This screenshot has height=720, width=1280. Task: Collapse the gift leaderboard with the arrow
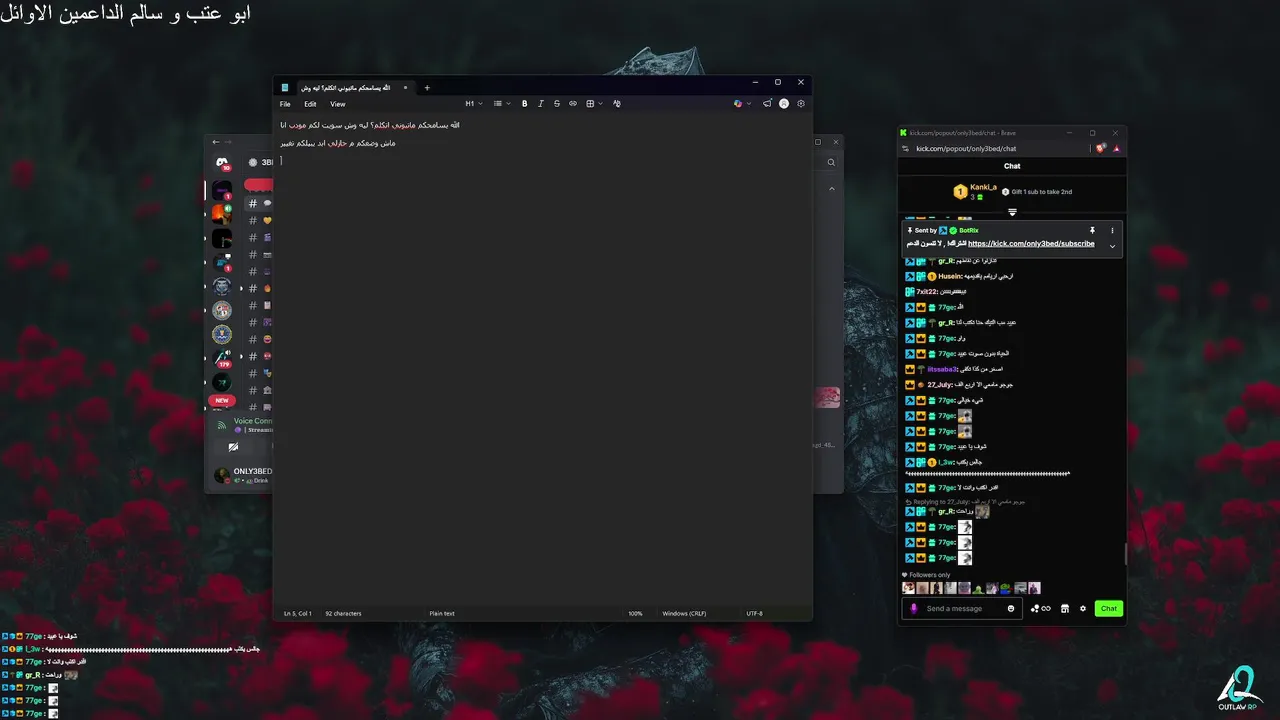tap(1012, 212)
